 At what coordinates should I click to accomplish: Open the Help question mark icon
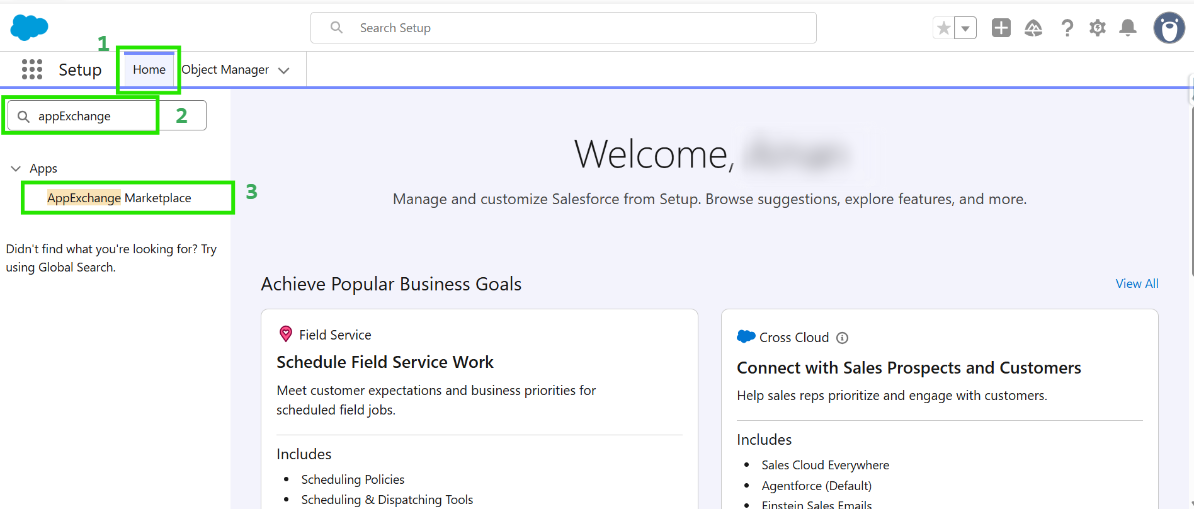pyautogui.click(x=1067, y=28)
